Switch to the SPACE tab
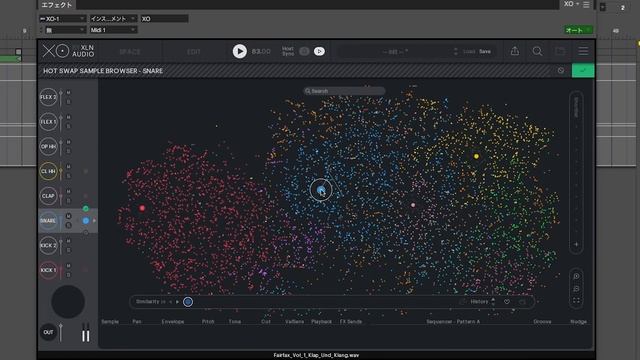 click(130, 52)
